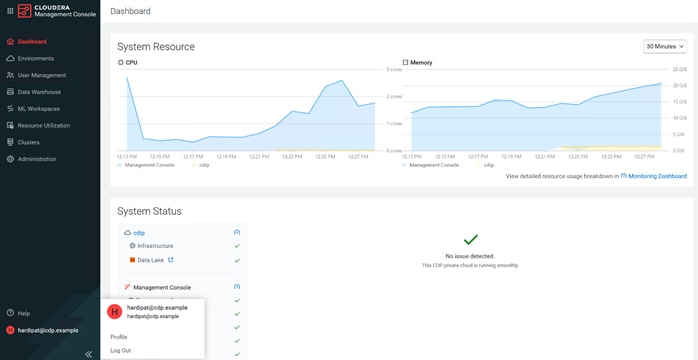Click the Data Warehouse icon

[10, 92]
